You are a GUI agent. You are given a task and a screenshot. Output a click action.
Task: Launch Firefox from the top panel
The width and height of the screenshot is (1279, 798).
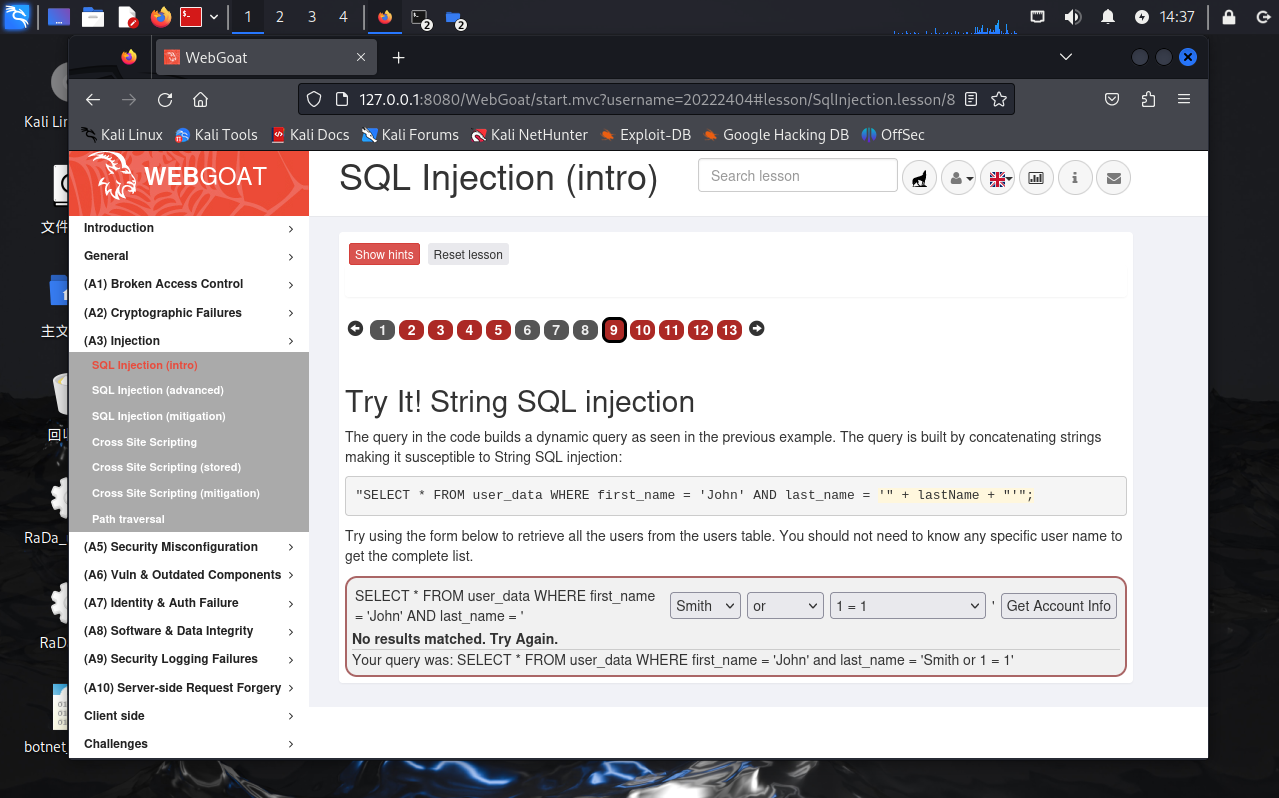(160, 17)
